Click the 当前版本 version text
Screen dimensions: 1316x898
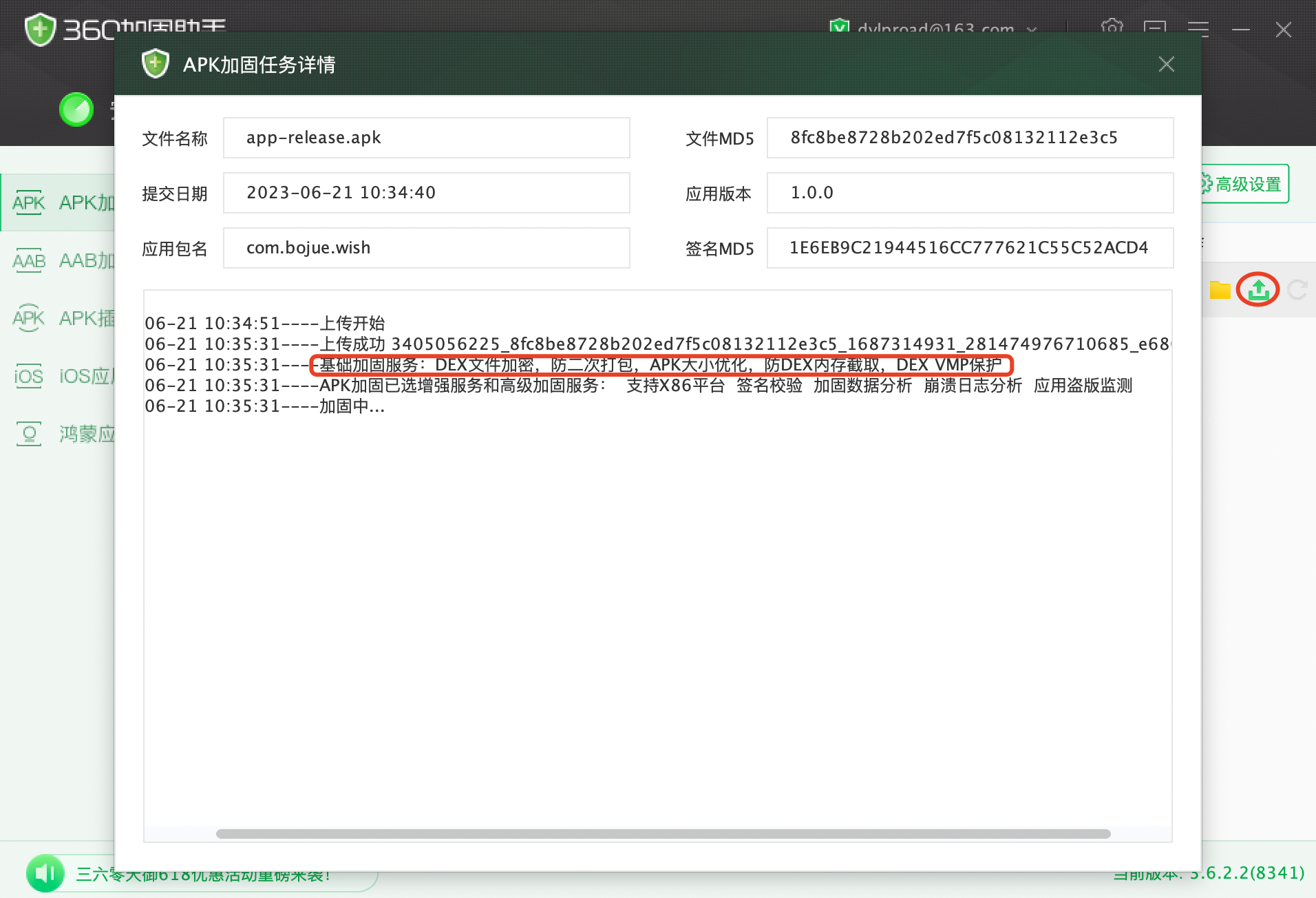pyautogui.click(x=1209, y=873)
